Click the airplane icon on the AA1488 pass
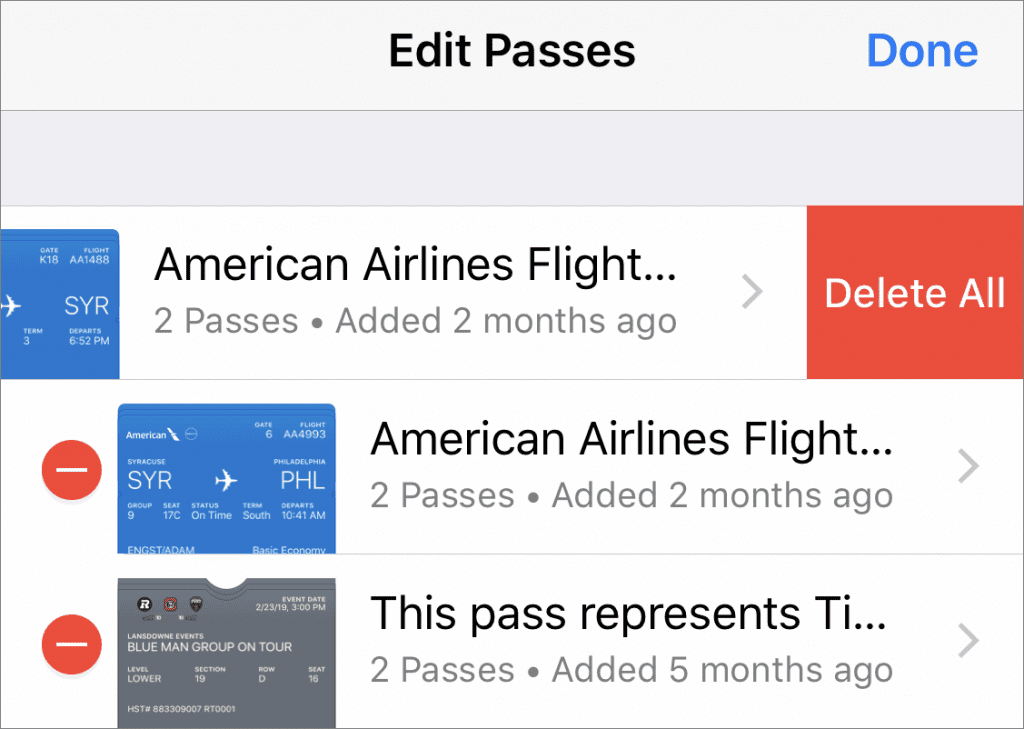1024x729 pixels. [x=10, y=305]
